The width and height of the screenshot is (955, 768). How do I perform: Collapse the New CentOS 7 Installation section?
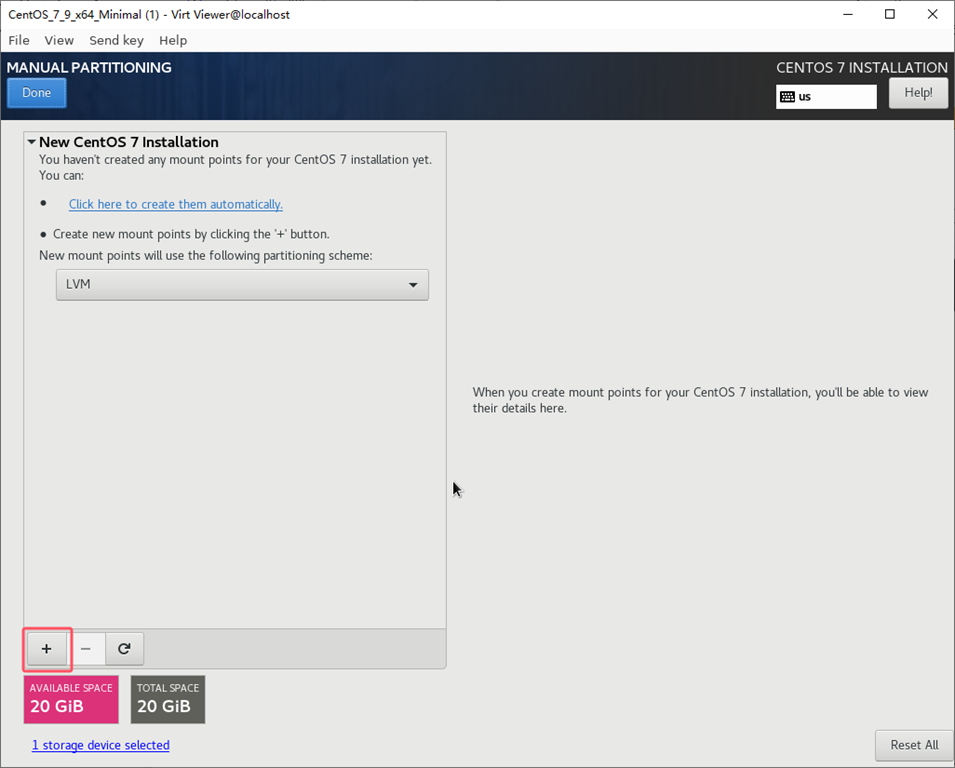click(32, 142)
